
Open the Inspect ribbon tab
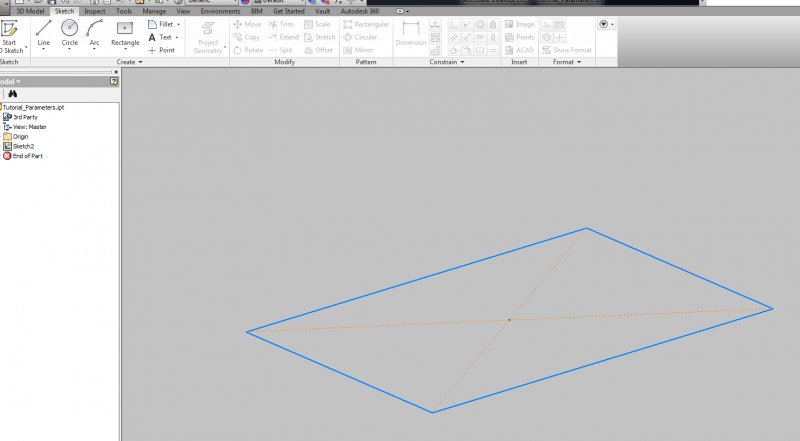pyautogui.click(x=95, y=11)
